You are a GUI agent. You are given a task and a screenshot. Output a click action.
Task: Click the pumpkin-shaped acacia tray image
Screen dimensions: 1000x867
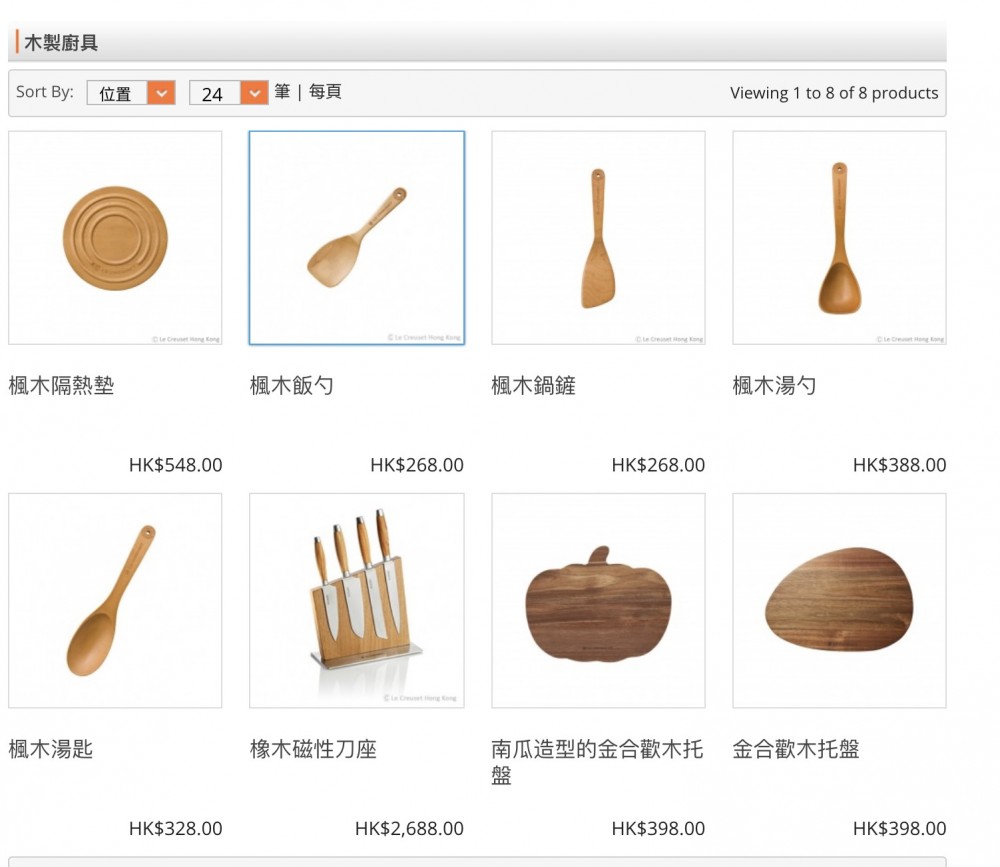pyautogui.click(x=598, y=600)
